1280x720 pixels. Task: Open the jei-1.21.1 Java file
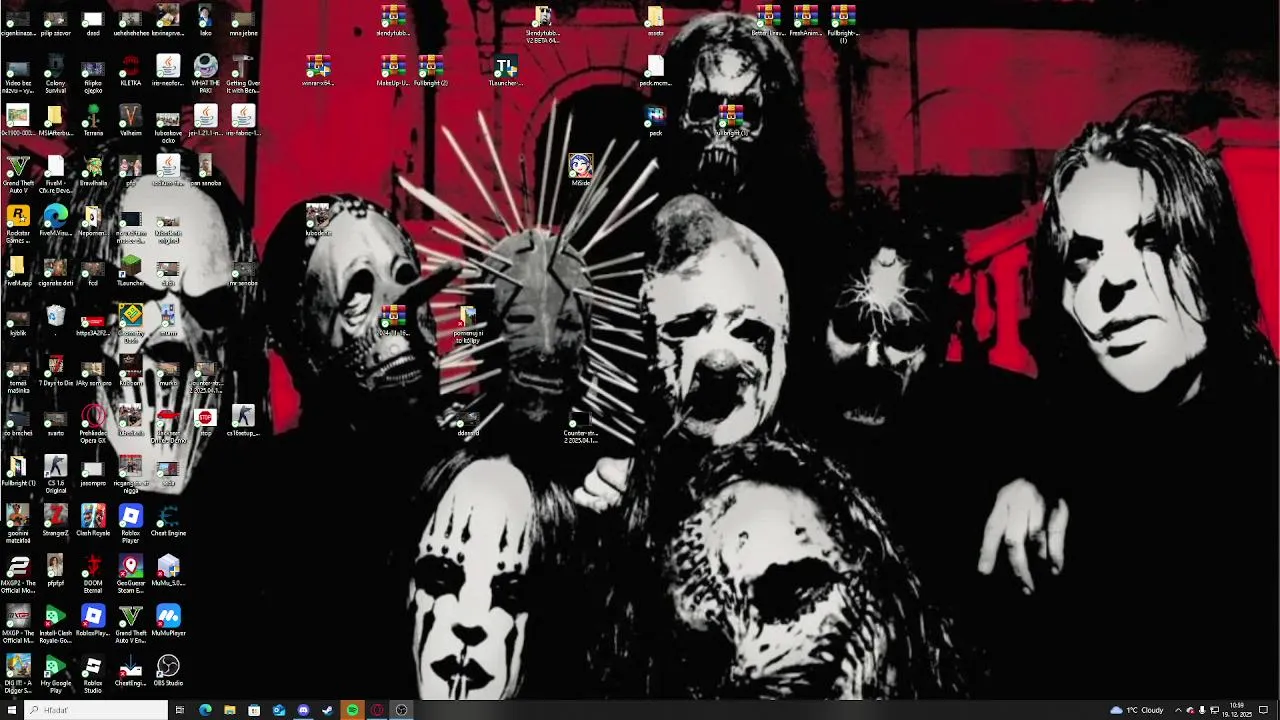[205, 122]
